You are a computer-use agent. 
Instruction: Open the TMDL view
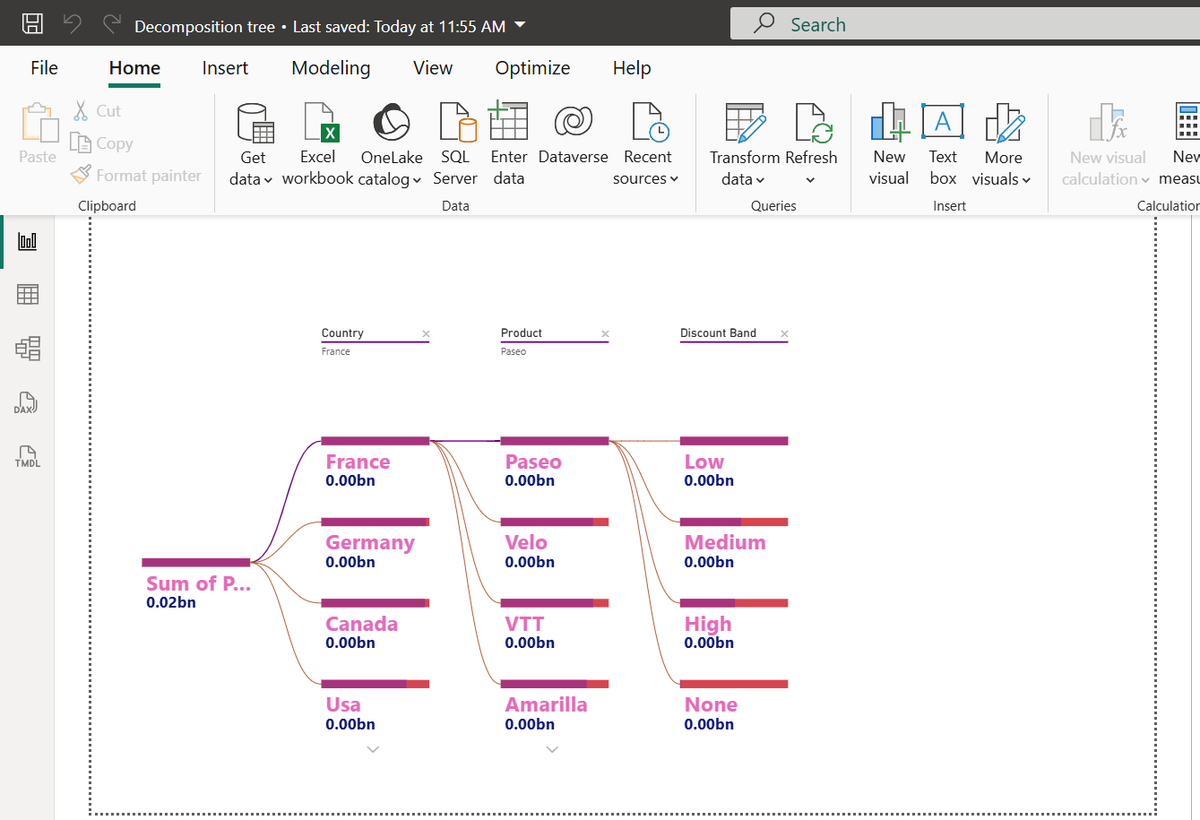click(x=25, y=457)
